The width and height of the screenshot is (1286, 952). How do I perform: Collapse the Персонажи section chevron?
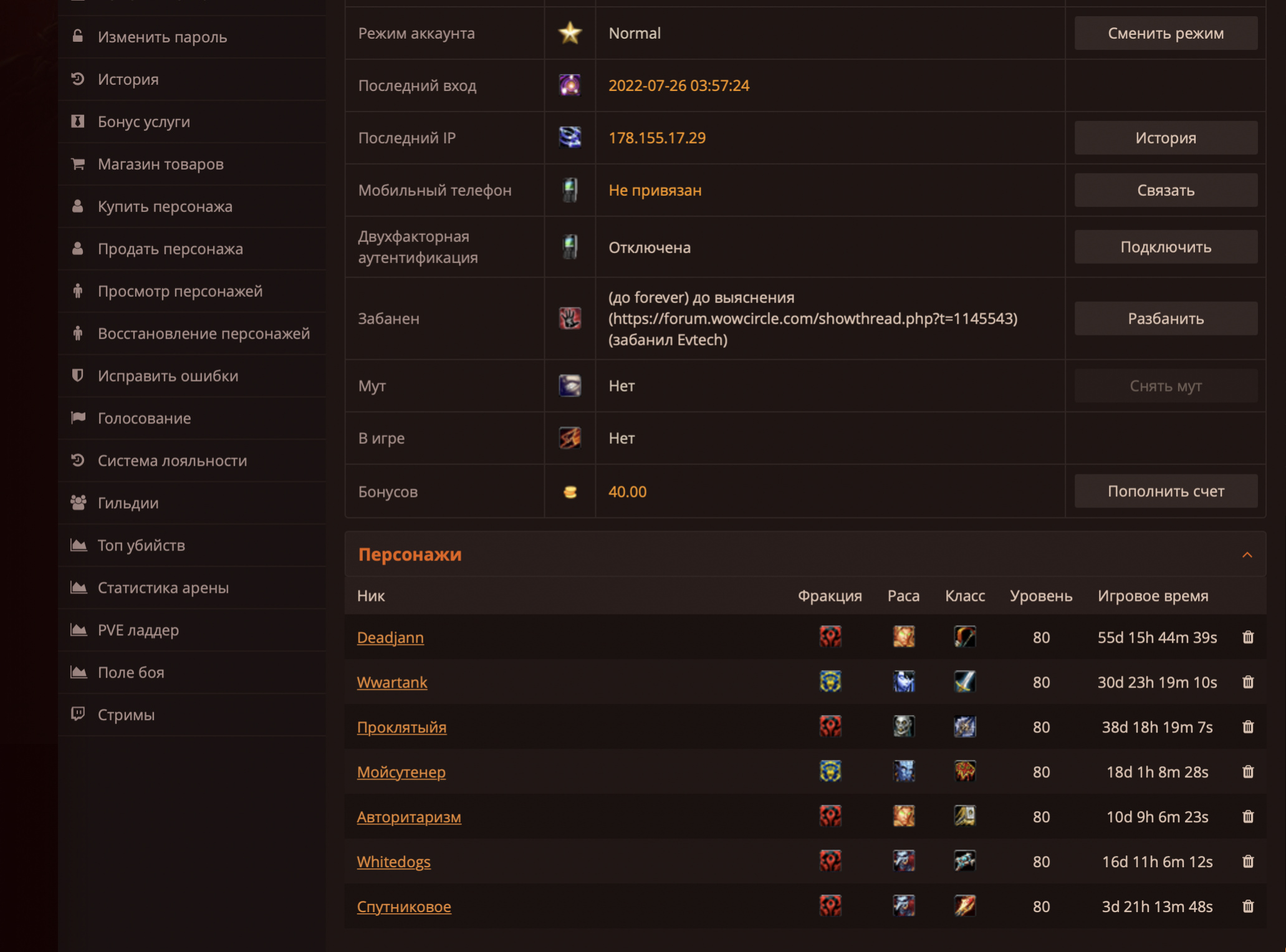tap(1247, 555)
